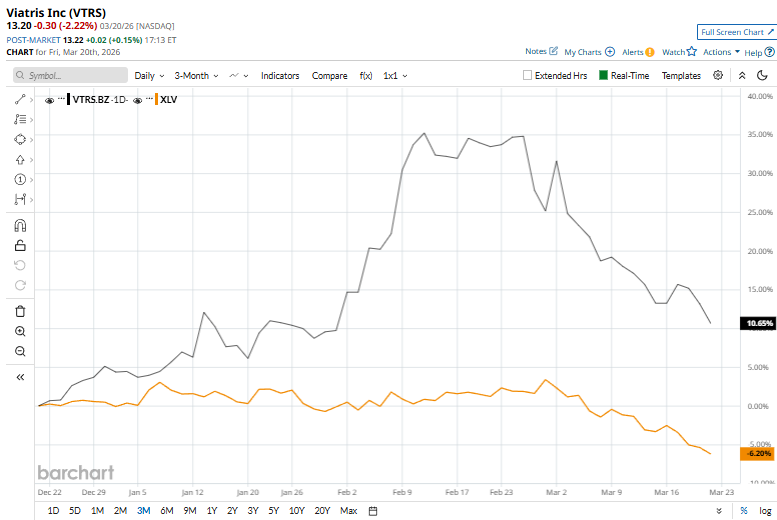
Task: Select the 20Y time range
Action: pos(322,511)
